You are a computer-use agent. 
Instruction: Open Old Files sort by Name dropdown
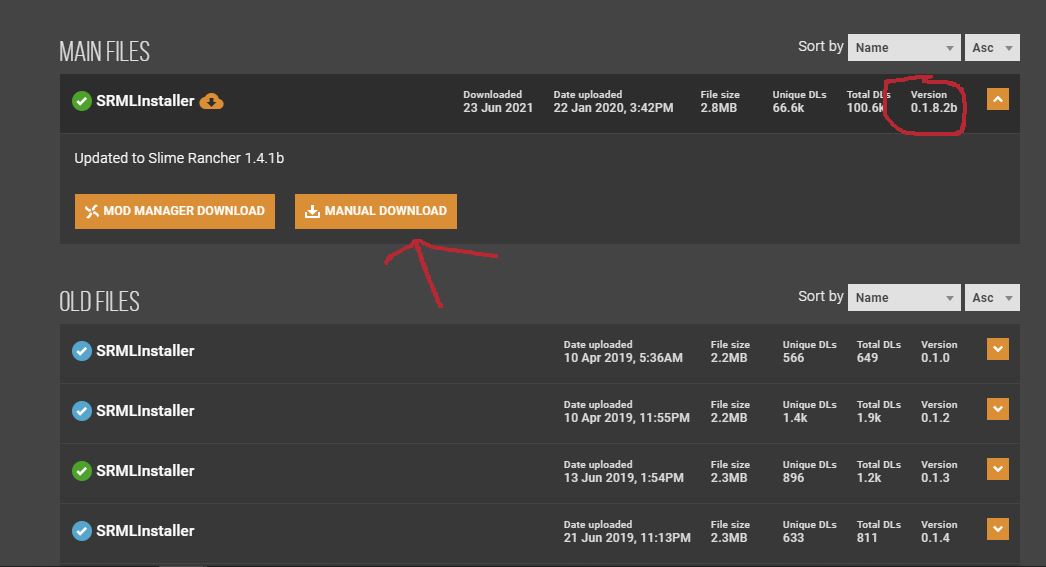click(x=905, y=297)
